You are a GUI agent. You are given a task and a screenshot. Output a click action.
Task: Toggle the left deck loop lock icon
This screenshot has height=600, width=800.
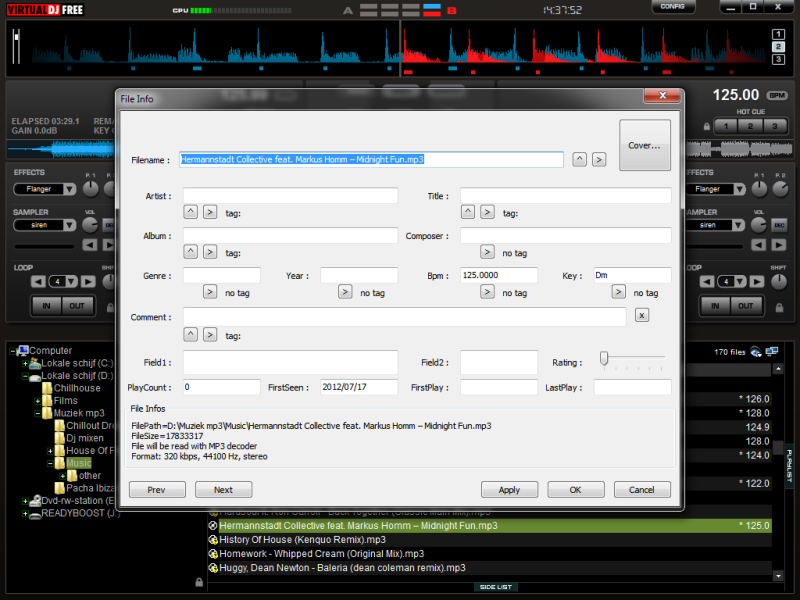[x=110, y=308]
